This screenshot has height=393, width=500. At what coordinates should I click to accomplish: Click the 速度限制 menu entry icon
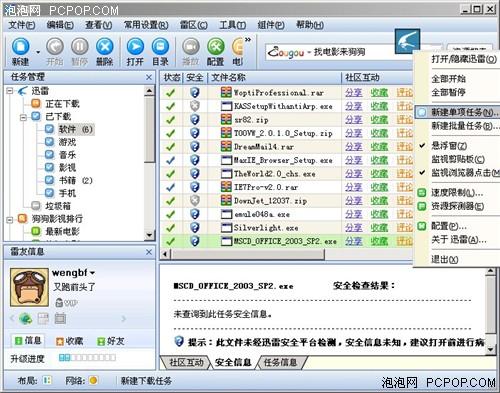422,193
